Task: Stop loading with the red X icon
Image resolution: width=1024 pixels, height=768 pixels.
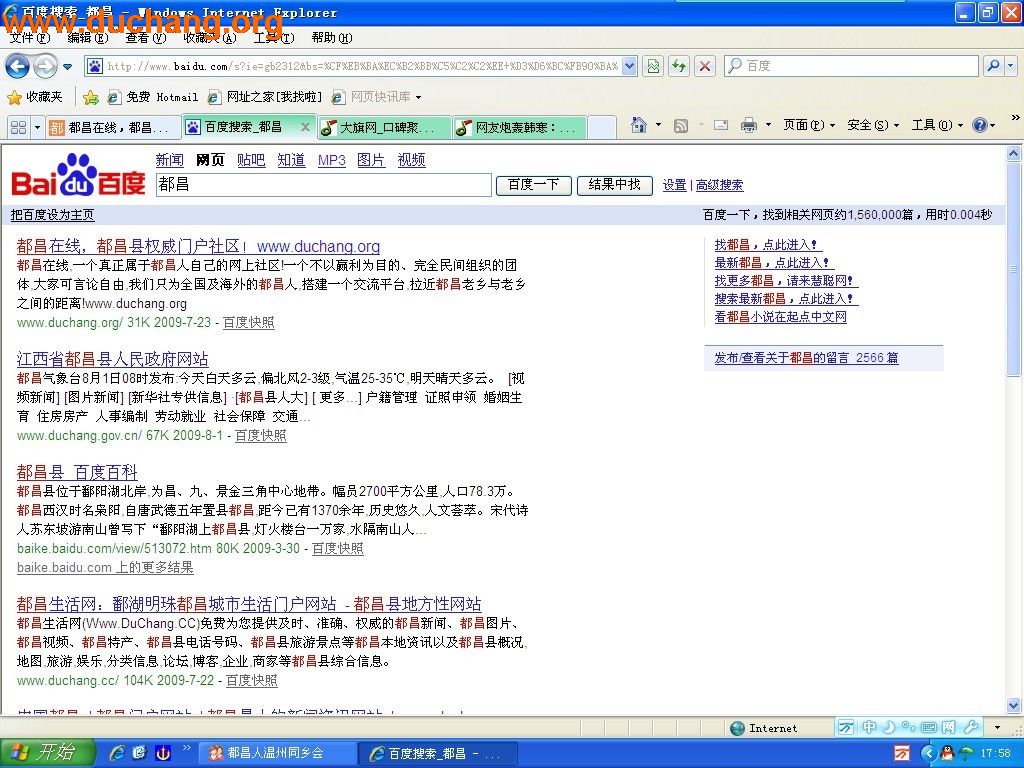Action: click(705, 66)
